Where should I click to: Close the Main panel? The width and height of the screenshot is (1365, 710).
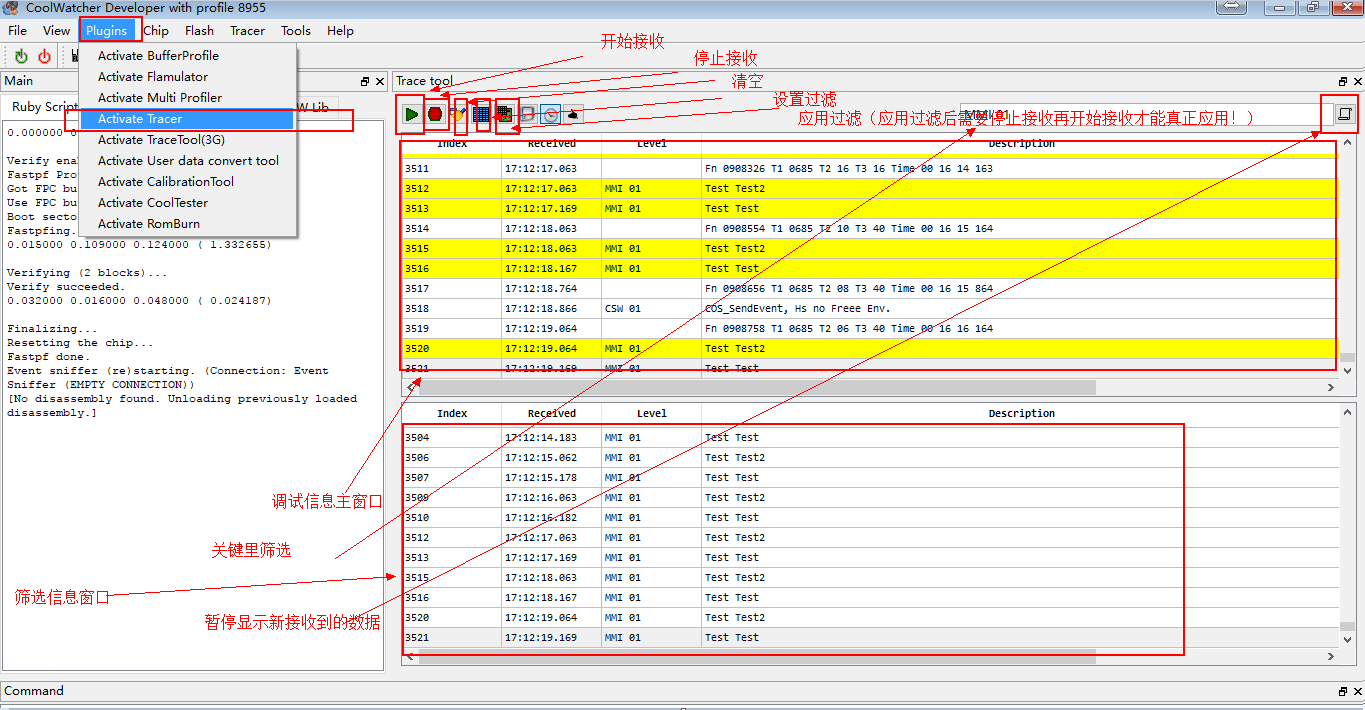pyautogui.click(x=379, y=81)
